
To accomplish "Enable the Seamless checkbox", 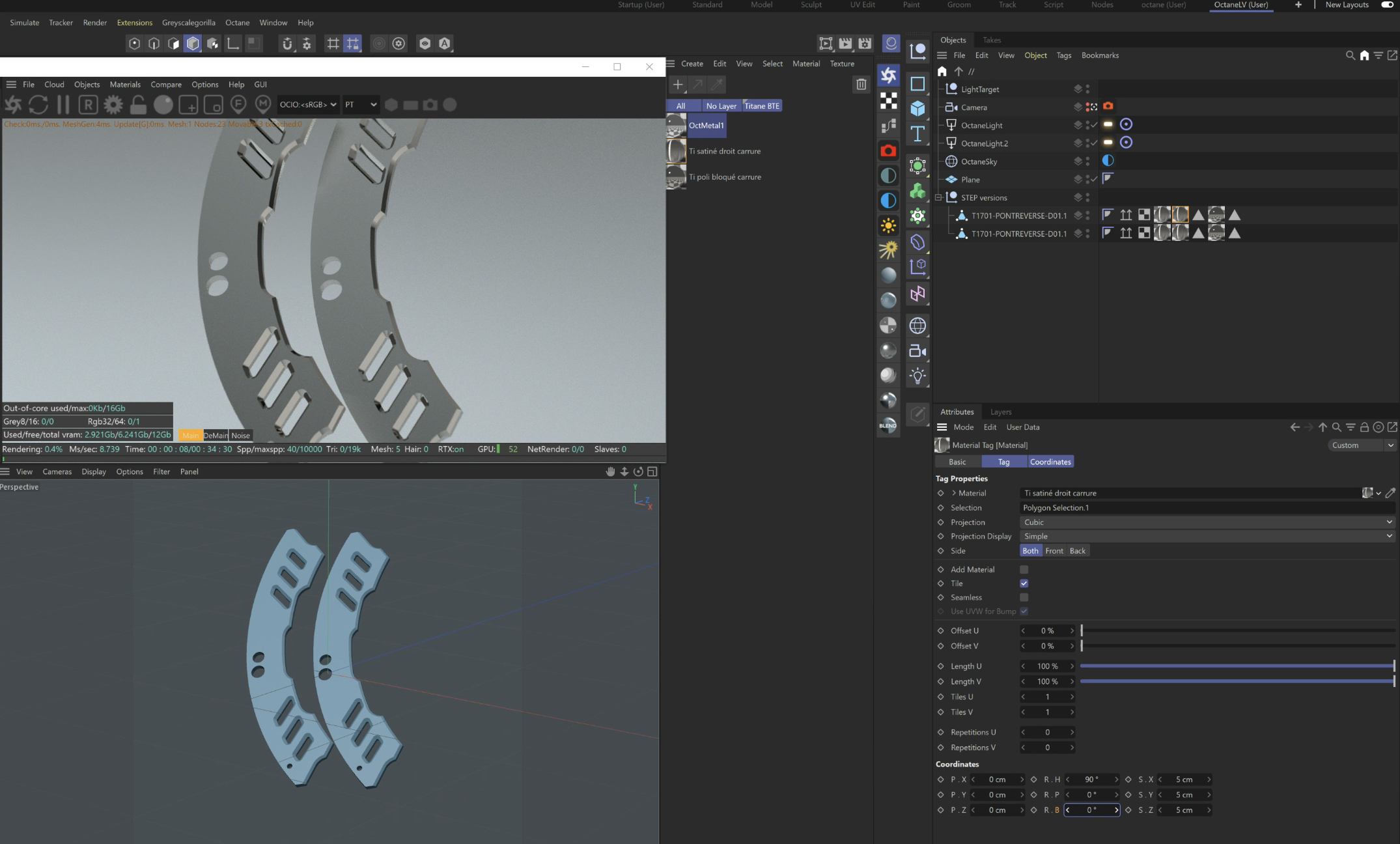I will pos(1024,597).
